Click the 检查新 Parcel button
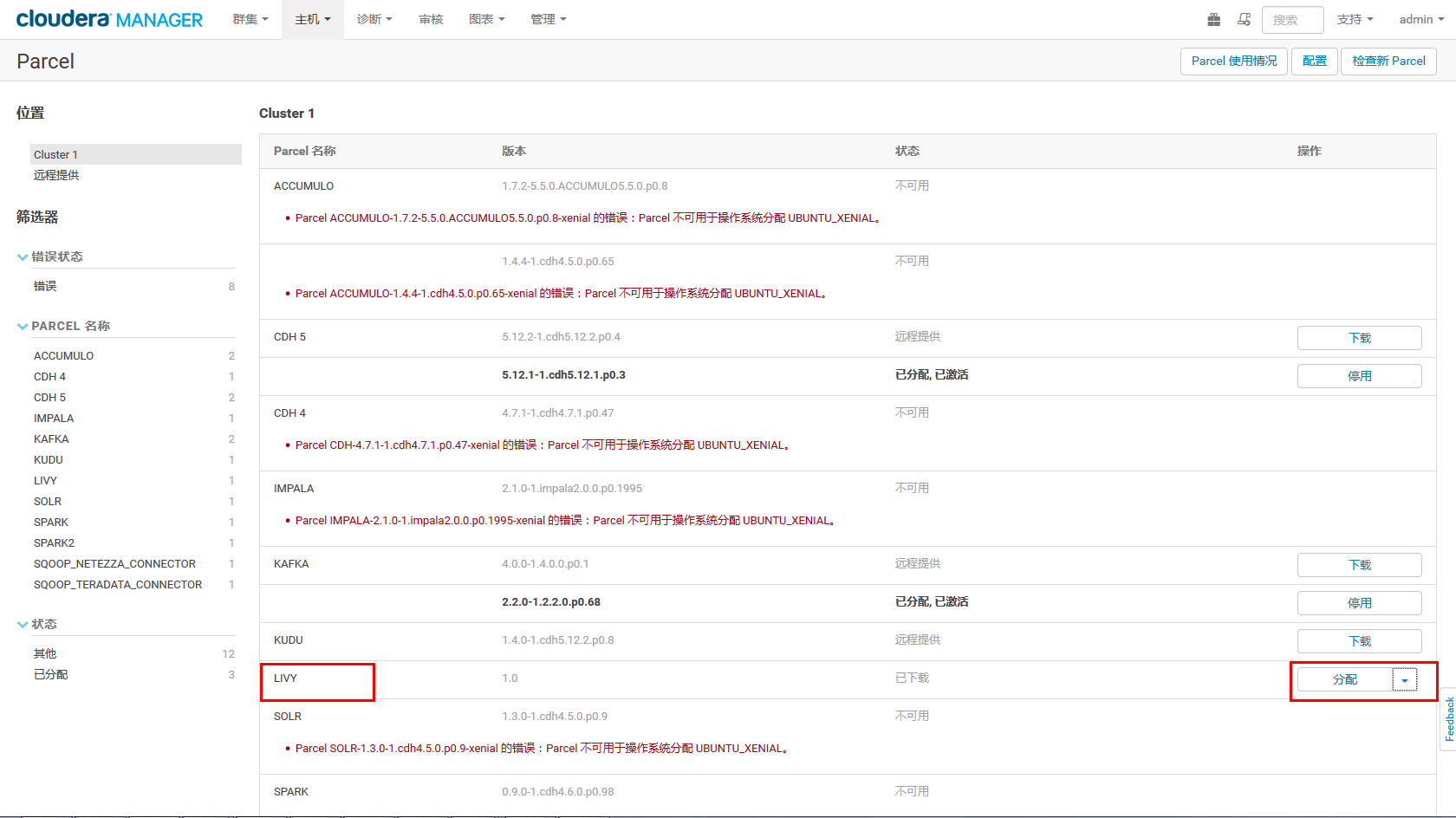1456x818 pixels. tap(1388, 61)
